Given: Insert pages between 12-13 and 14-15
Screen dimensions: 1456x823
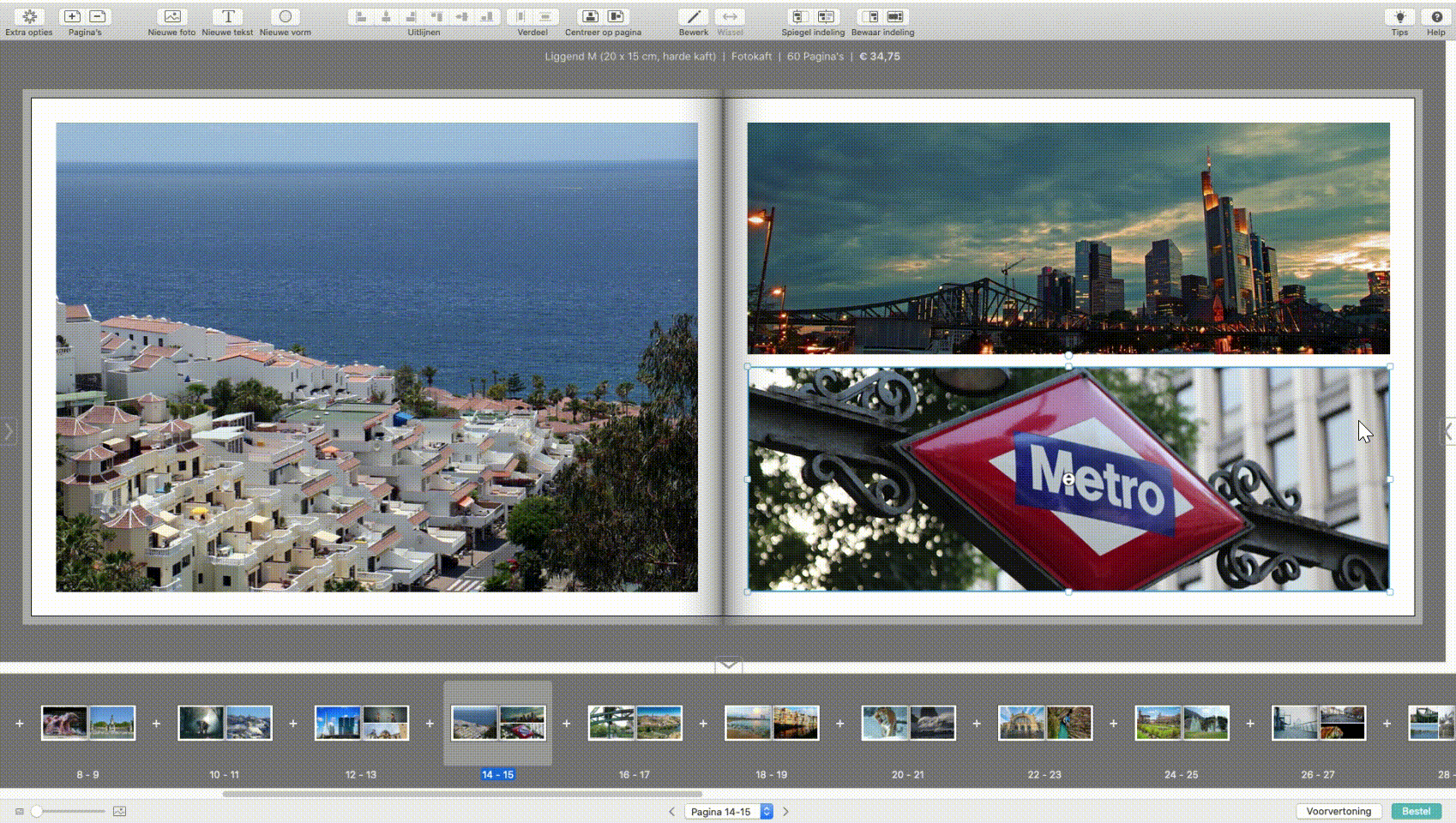Looking at the screenshot, I should click(430, 724).
